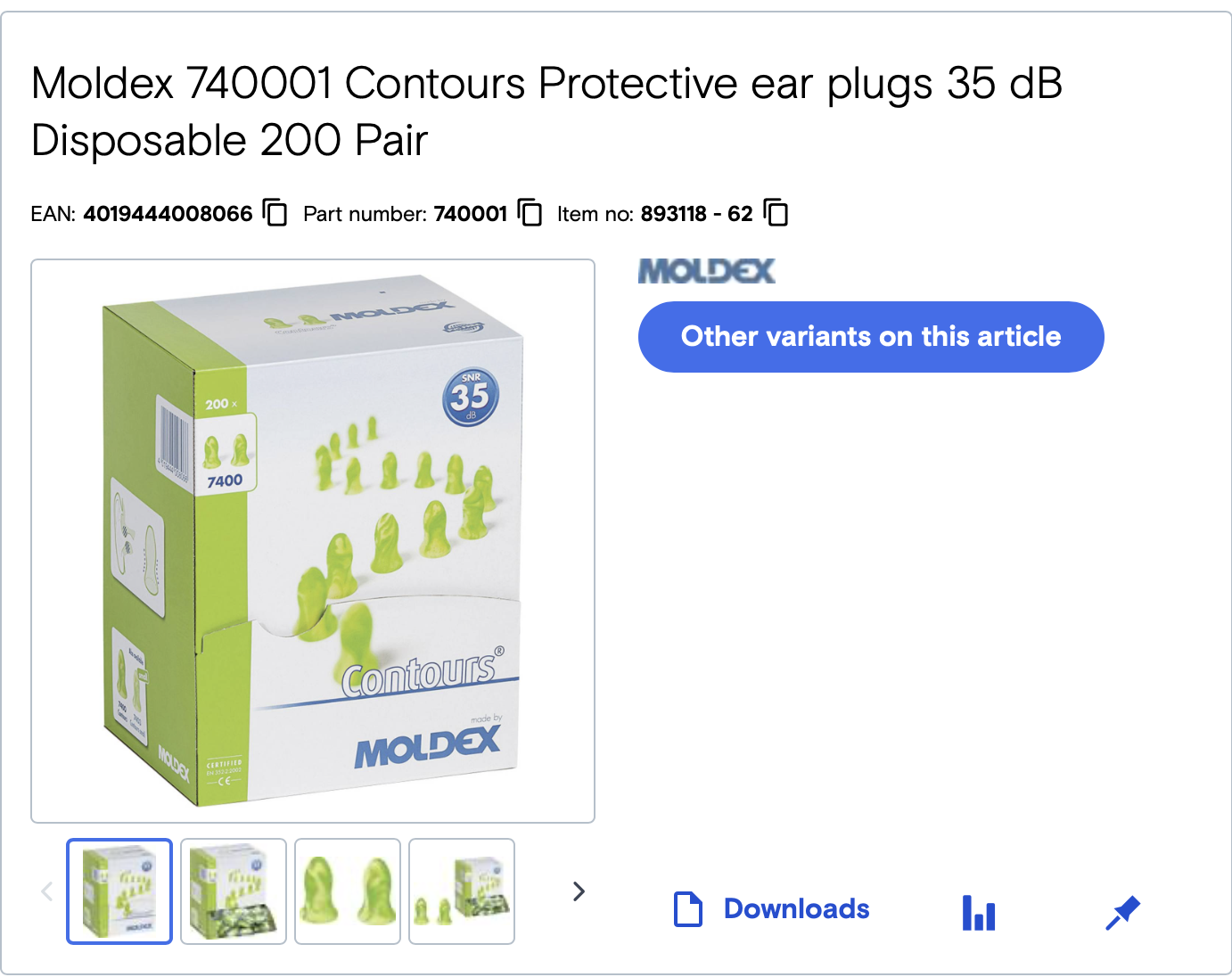Open the Downloads link
1232x977 pixels.
796,909
